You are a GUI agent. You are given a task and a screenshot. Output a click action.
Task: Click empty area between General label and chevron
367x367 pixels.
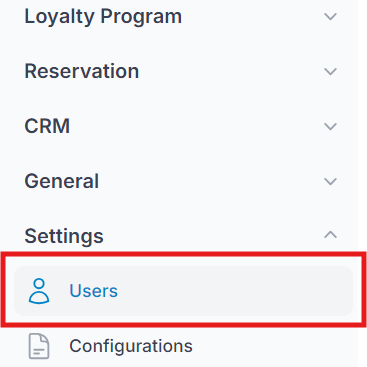tap(211, 181)
